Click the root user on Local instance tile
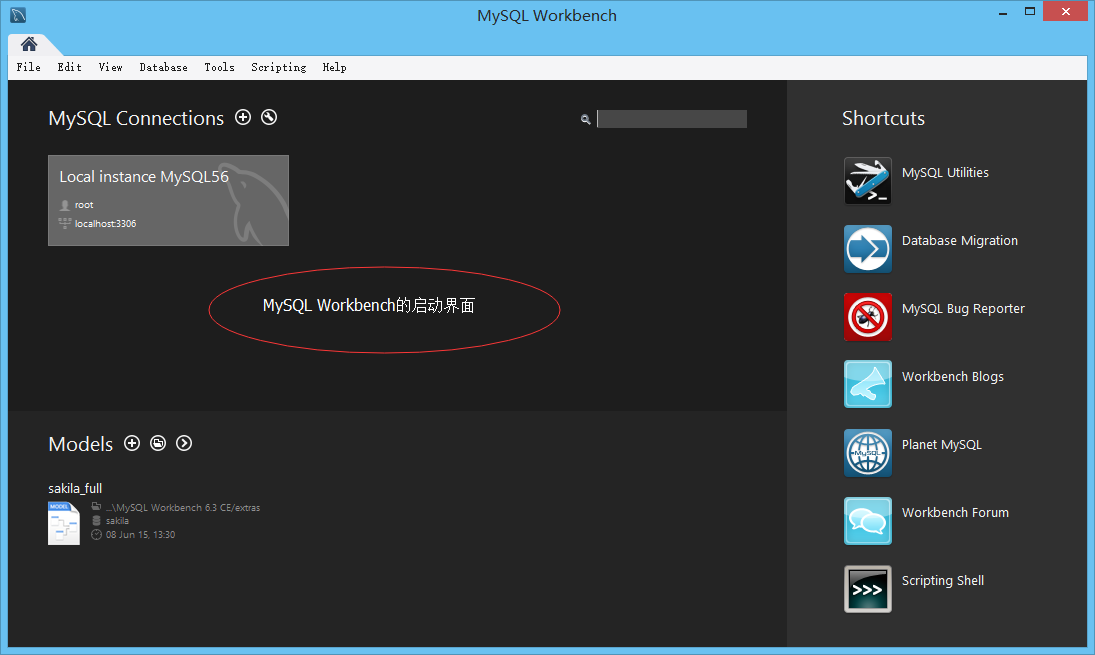The width and height of the screenshot is (1095, 655). point(84,205)
